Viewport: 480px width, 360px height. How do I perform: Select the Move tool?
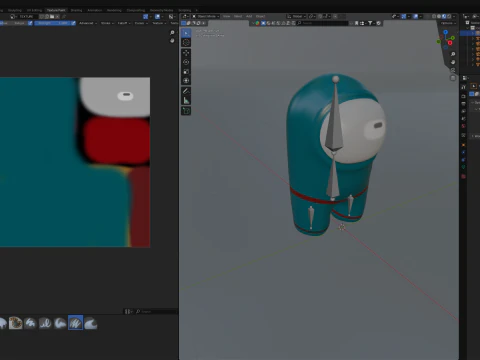186,53
